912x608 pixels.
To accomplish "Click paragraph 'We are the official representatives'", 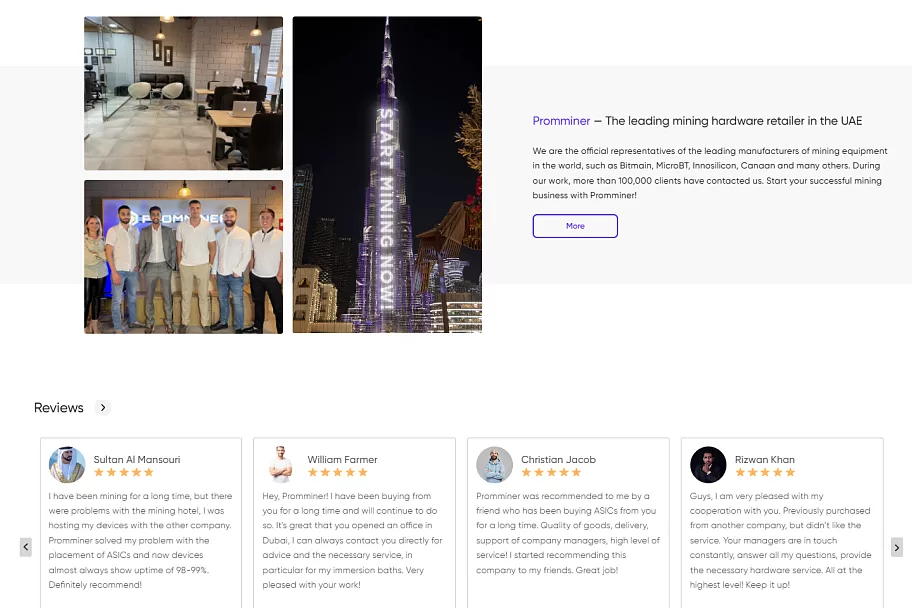I will click(710, 173).
